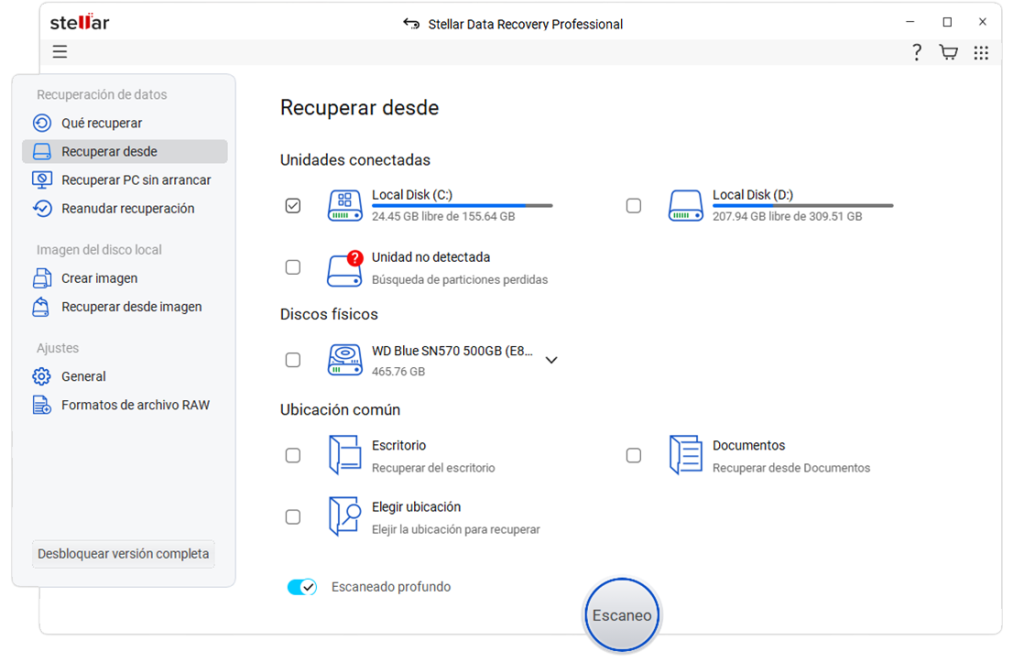Open Crear imagen option
Image resolution: width=1024 pixels, height=662 pixels.
(125, 278)
